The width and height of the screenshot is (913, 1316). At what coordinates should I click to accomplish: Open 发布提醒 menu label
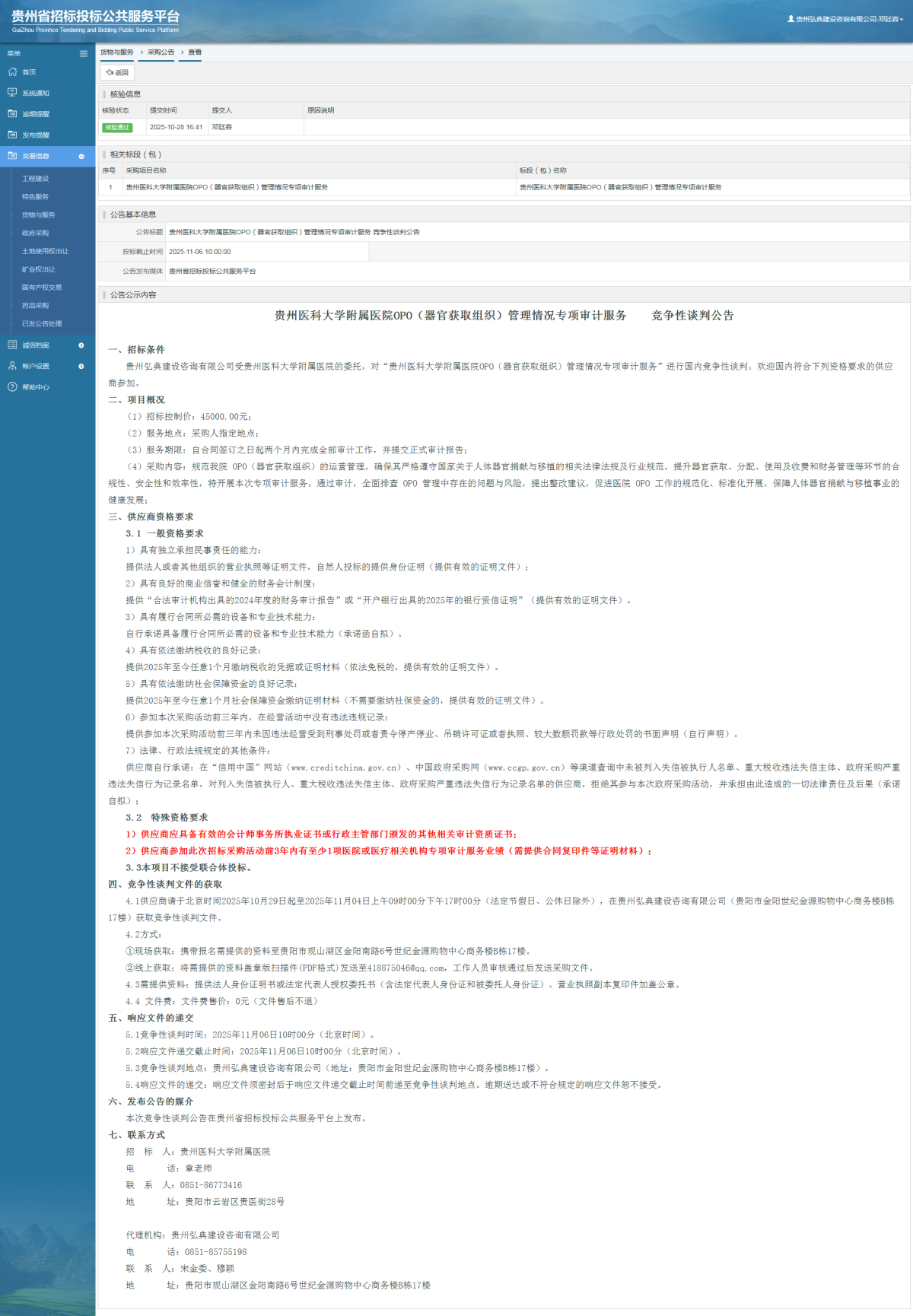click(x=36, y=135)
